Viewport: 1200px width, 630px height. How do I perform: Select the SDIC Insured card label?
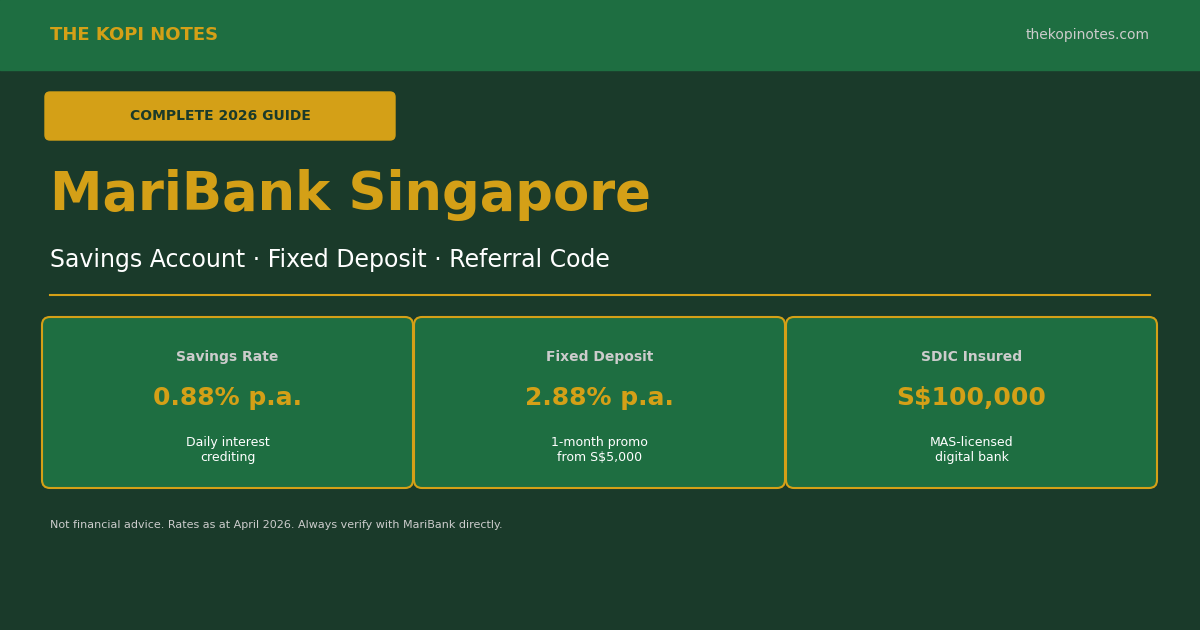(971, 357)
